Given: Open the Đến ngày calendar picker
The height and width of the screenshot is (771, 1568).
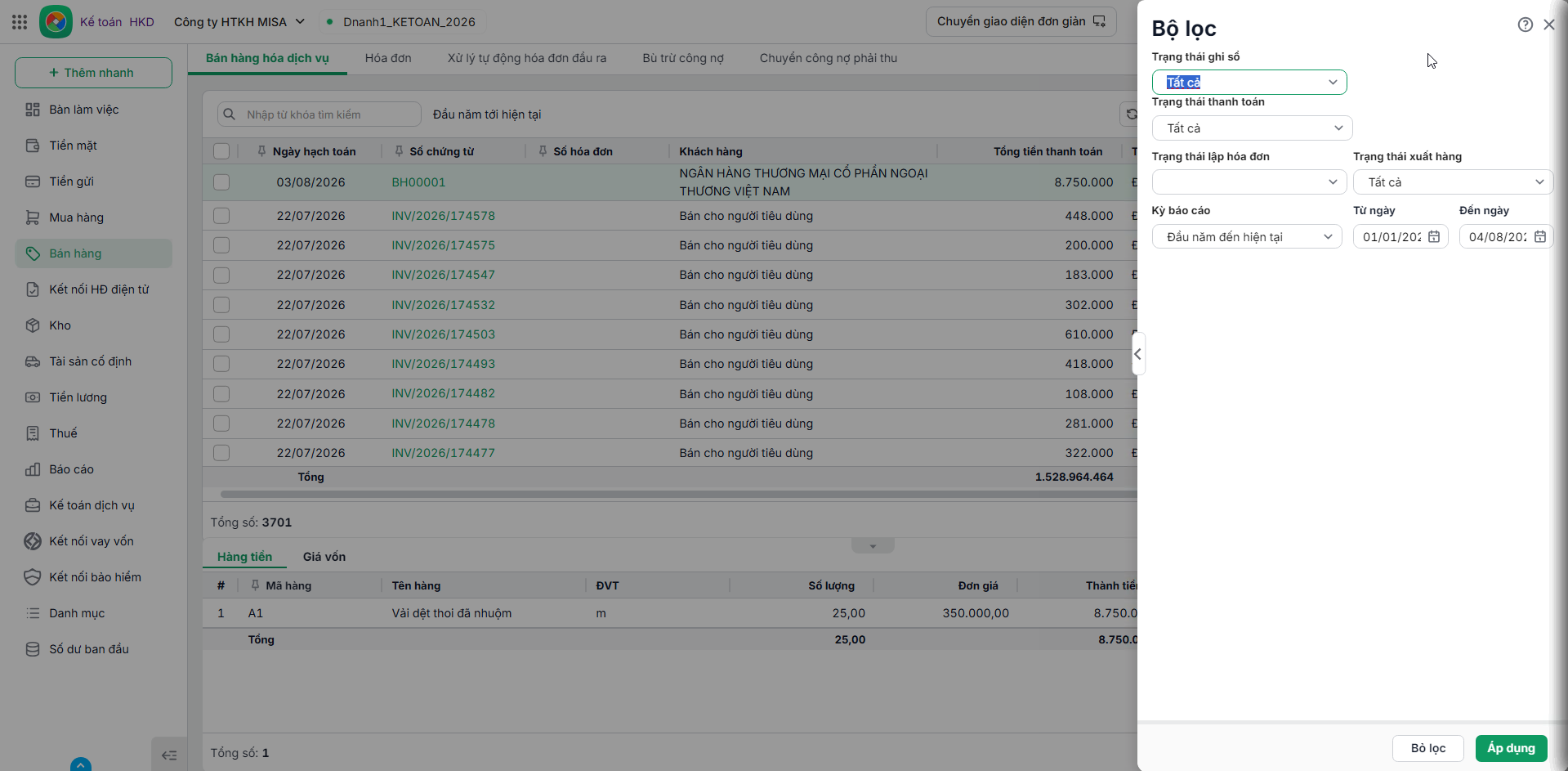Looking at the screenshot, I should tap(1540, 237).
